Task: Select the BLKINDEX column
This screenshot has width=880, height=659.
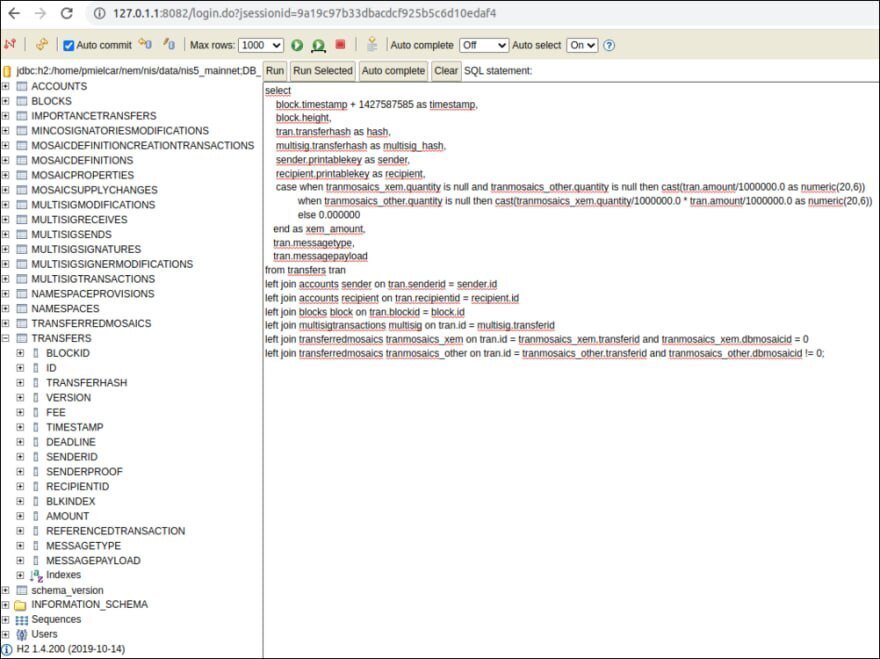Action: click(71, 501)
